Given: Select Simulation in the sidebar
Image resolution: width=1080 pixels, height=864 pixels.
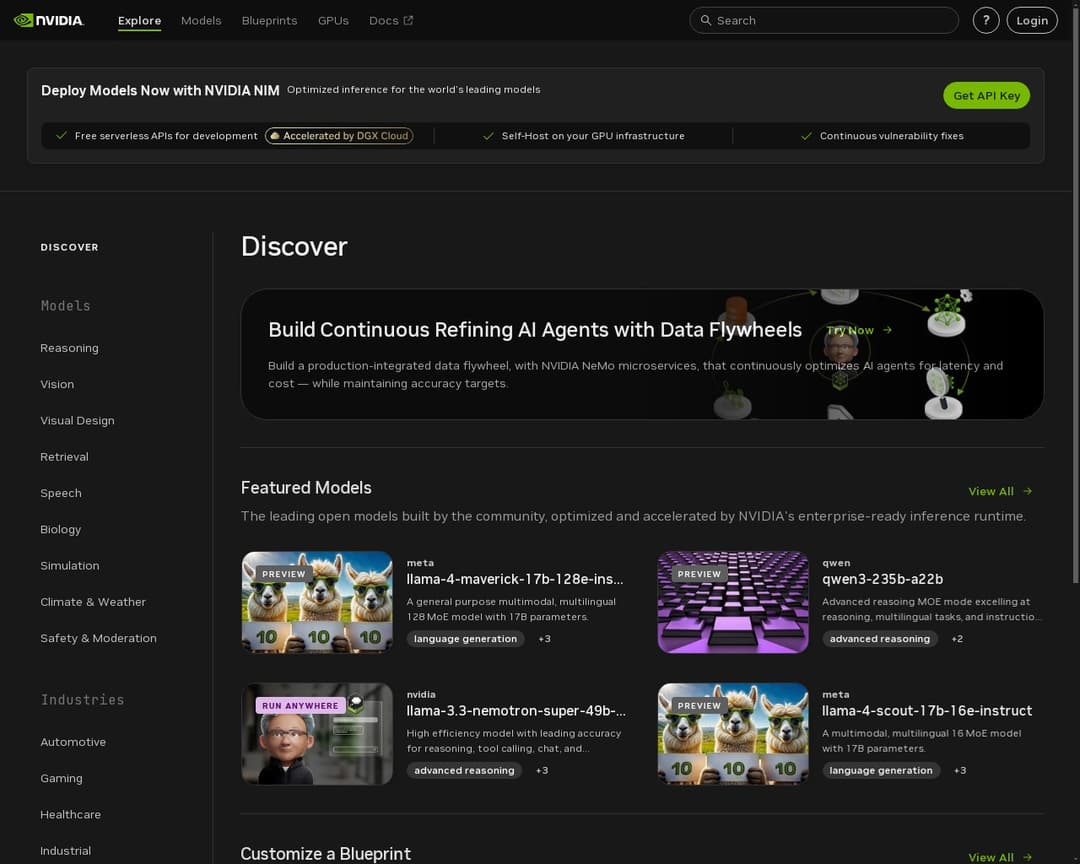Looking at the screenshot, I should [x=70, y=566].
